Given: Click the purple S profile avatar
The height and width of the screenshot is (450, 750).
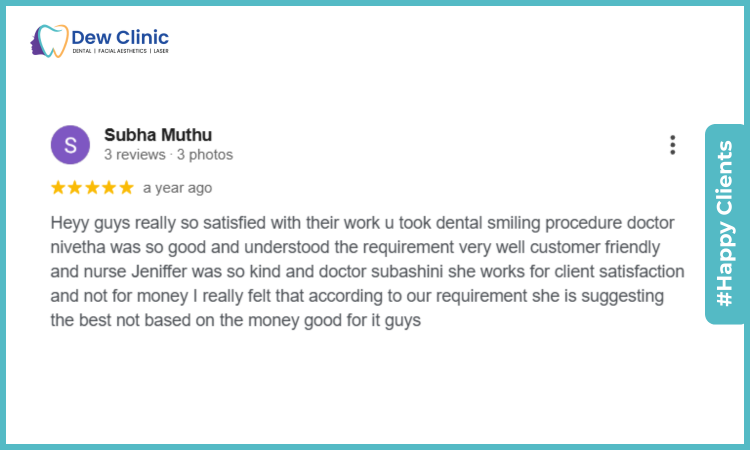Looking at the screenshot, I should click(x=70, y=145).
